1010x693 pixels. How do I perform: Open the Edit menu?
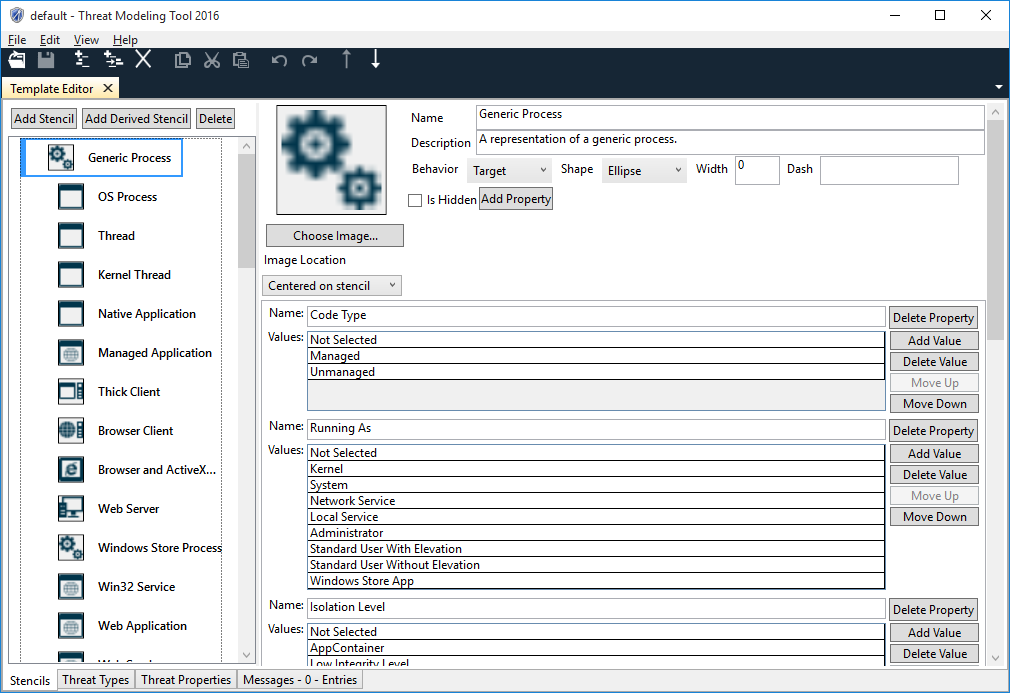click(x=50, y=40)
